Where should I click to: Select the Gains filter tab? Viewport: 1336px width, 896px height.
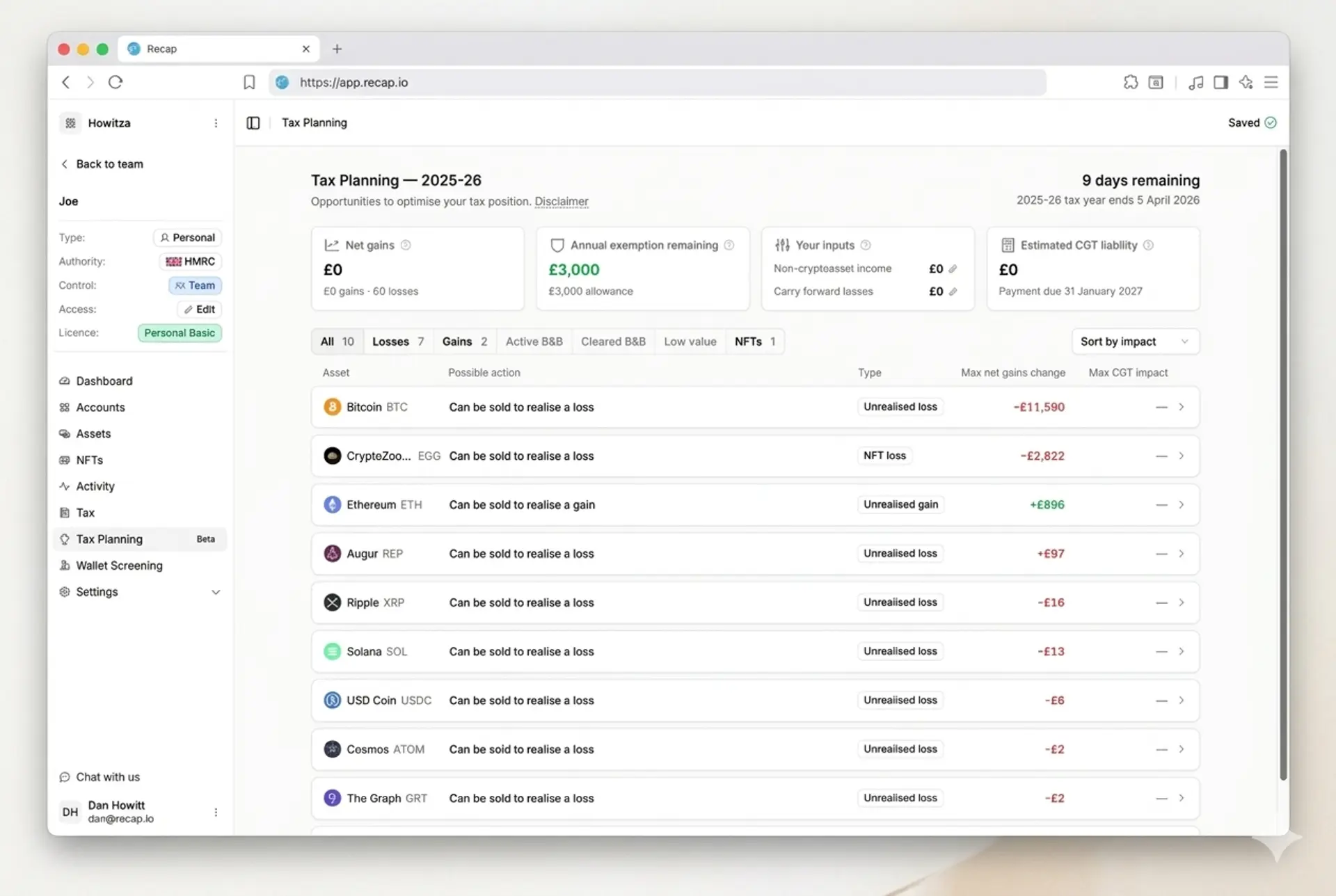(465, 342)
